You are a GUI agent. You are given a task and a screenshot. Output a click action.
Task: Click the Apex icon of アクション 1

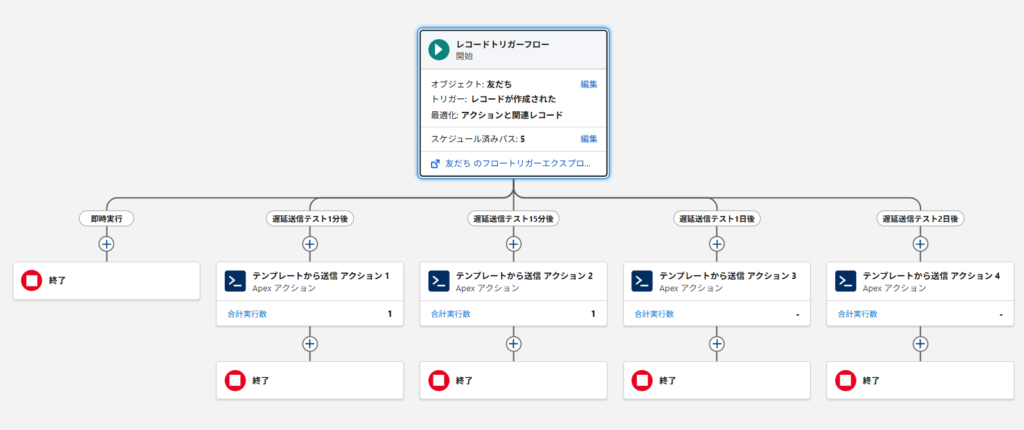click(235, 281)
